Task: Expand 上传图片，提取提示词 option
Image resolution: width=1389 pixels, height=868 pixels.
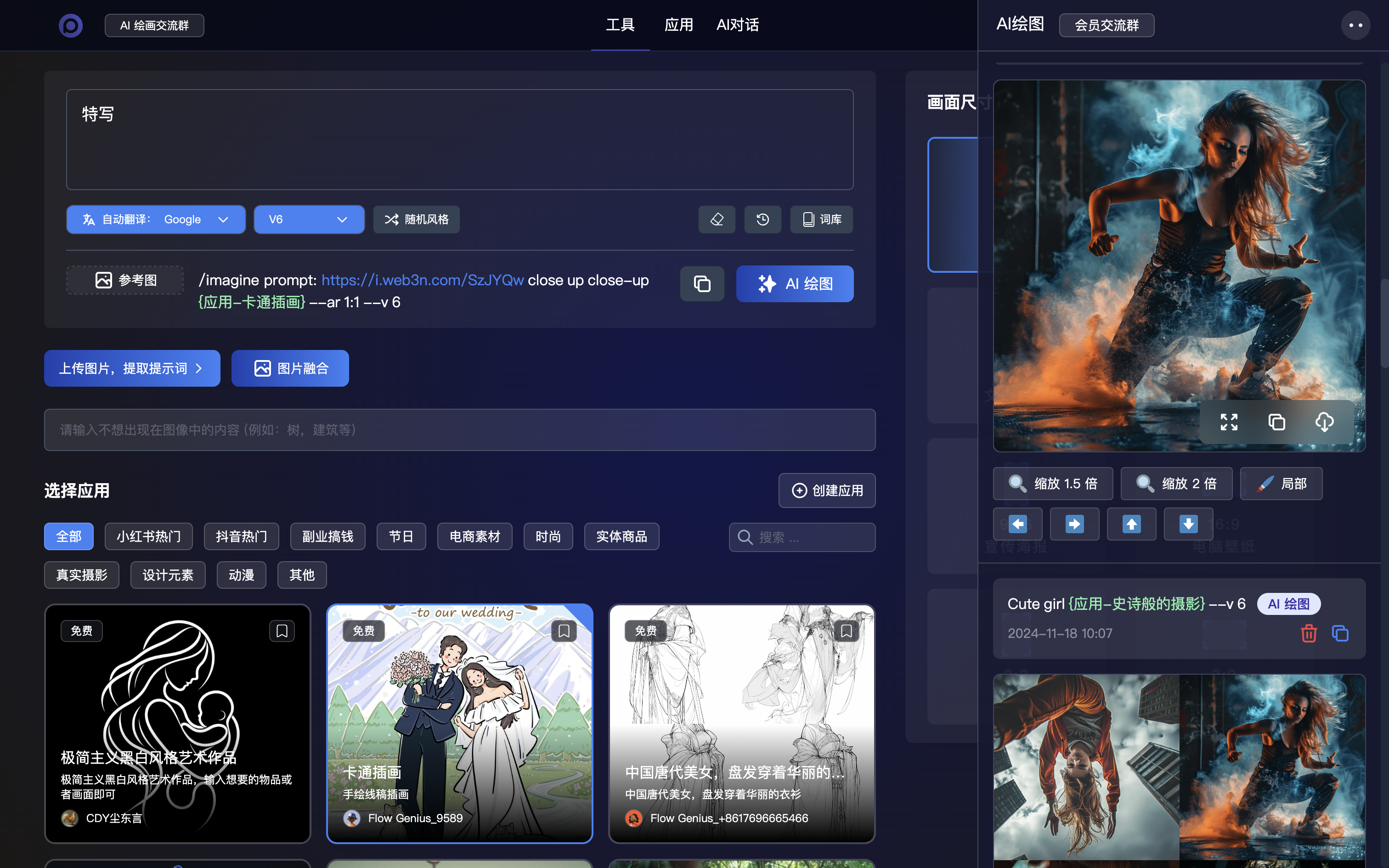Action: point(132,368)
